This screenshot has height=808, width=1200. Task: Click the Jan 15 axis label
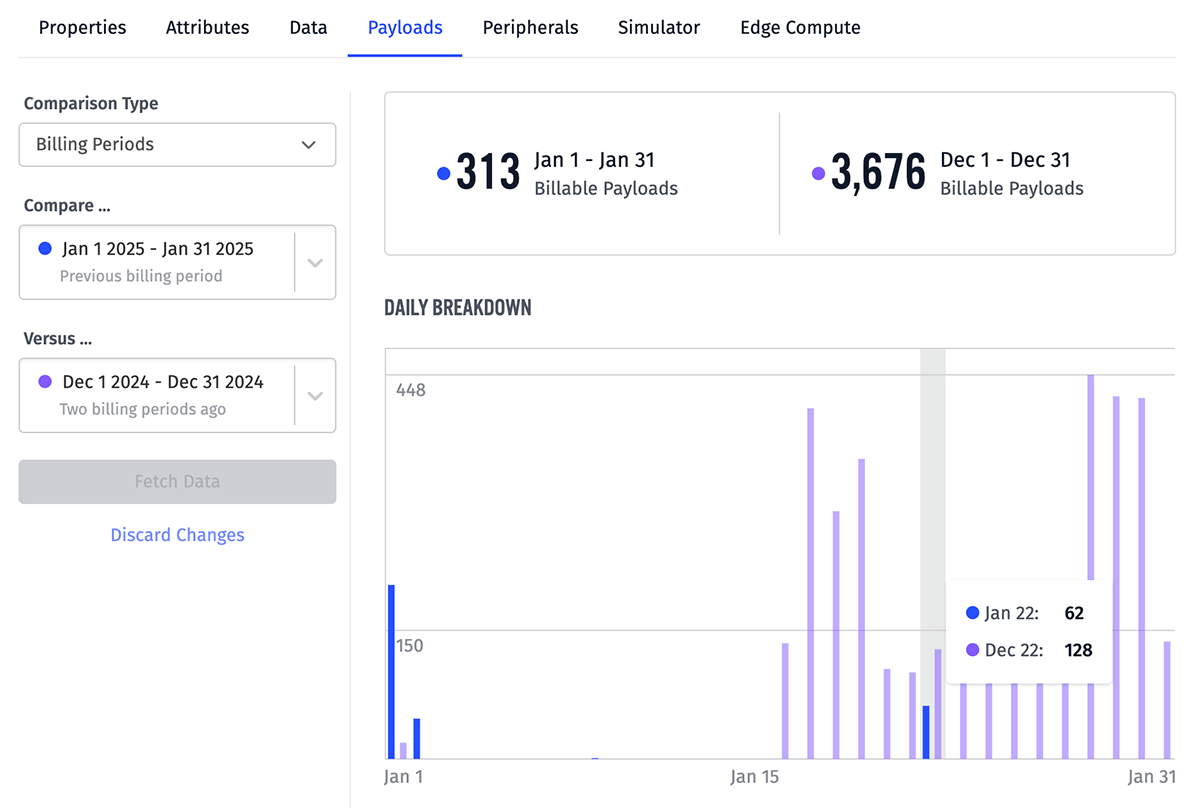[x=755, y=777]
